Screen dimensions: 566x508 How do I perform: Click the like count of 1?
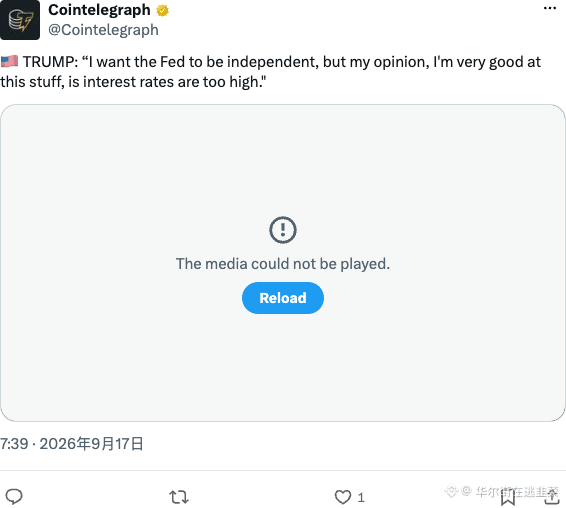pyautogui.click(x=361, y=498)
